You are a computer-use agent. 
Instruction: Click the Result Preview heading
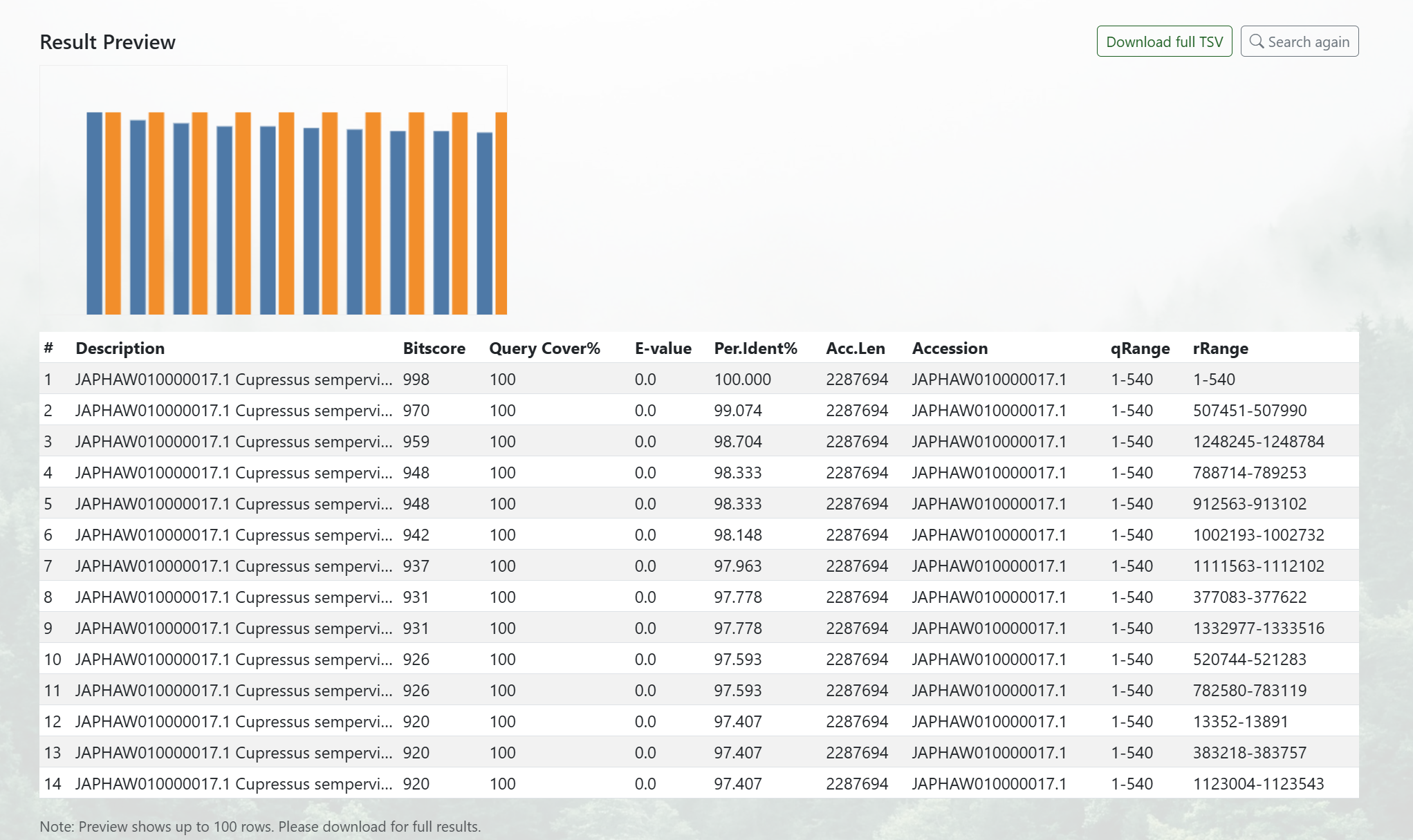pos(107,42)
